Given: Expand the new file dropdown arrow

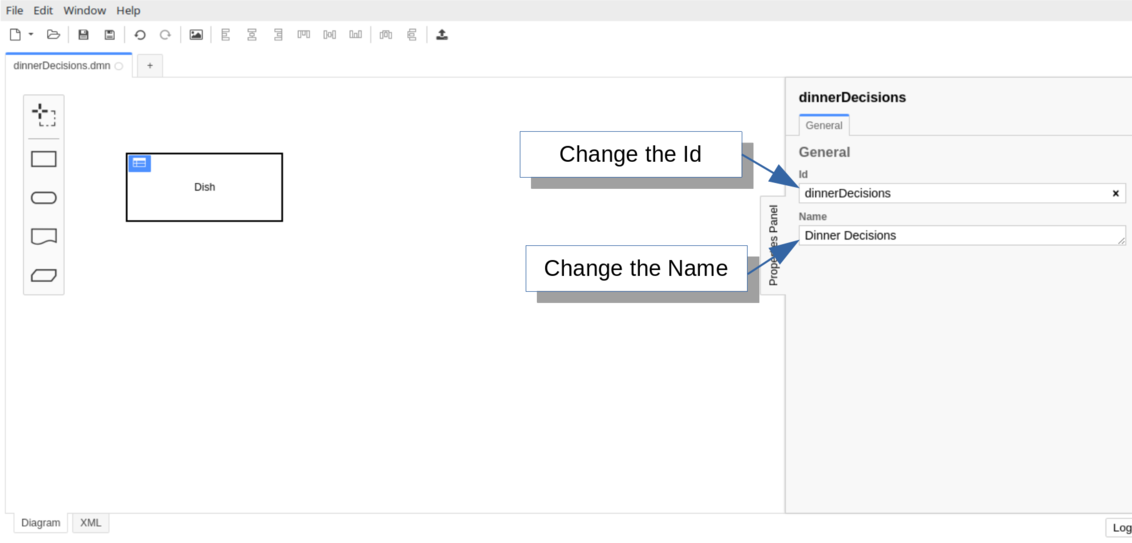Looking at the screenshot, I should pyautogui.click(x=31, y=35).
